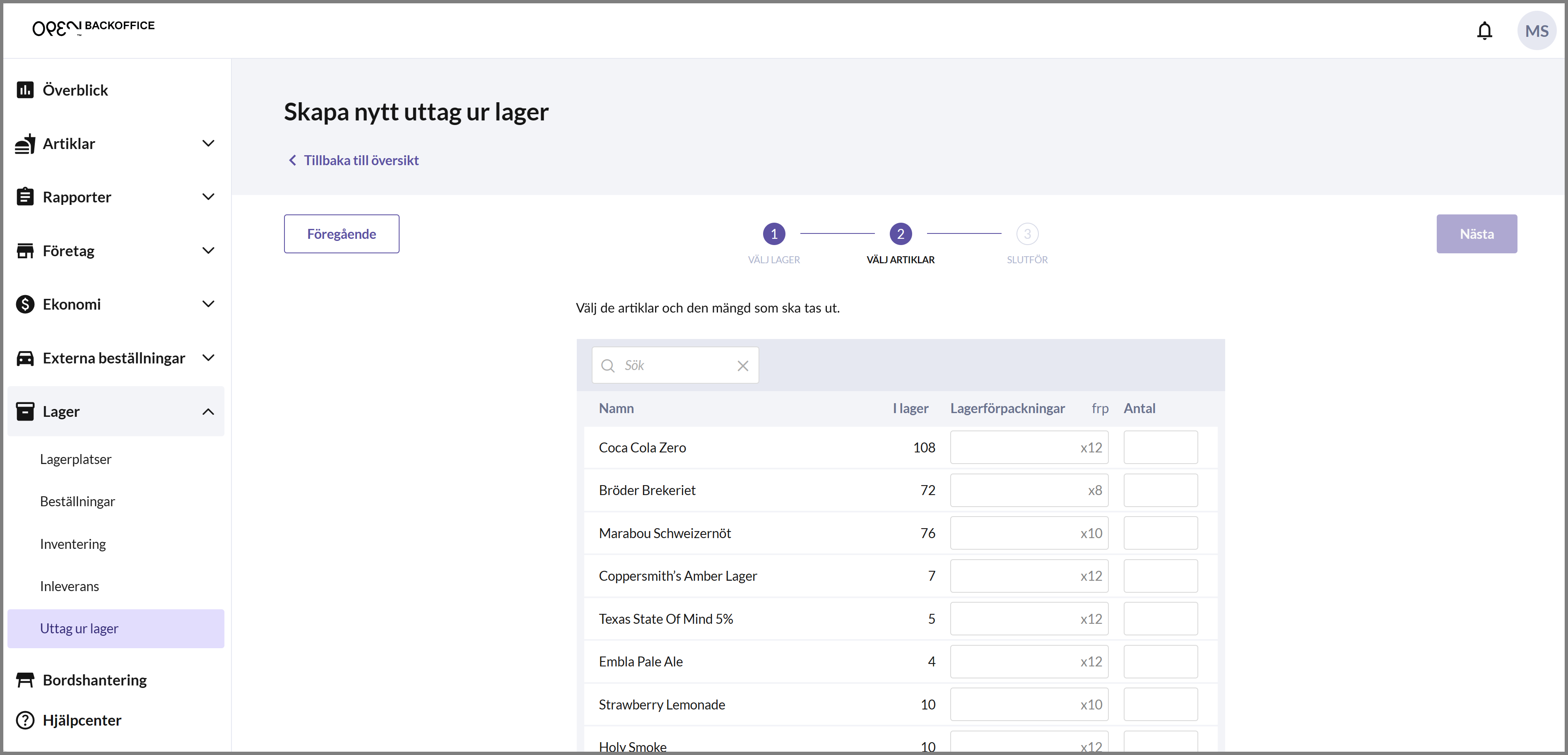This screenshot has width=1568, height=755.
Task: Clear search with the X icon
Action: tap(743, 365)
